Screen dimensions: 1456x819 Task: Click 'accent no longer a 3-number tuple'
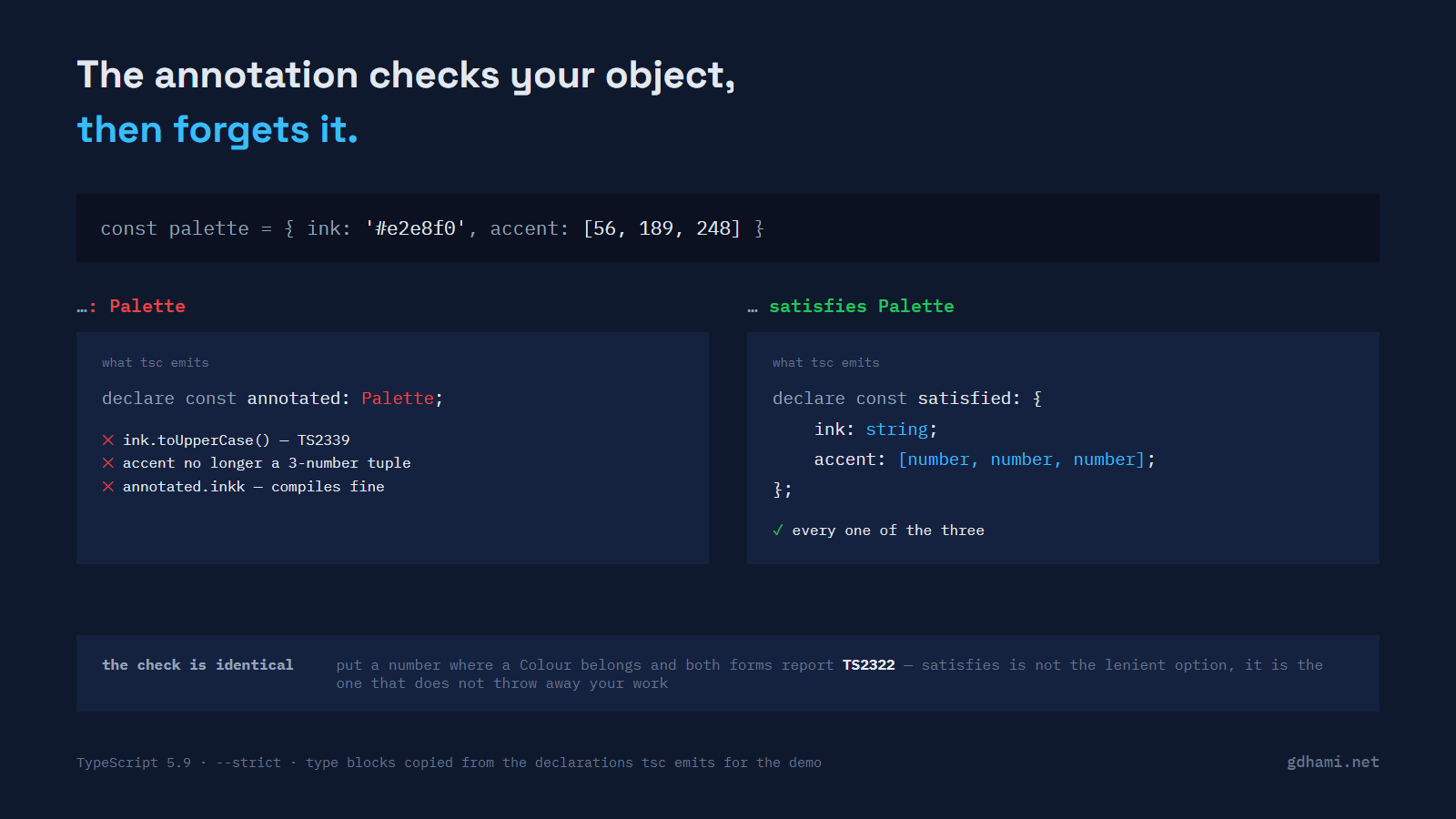[267, 463]
